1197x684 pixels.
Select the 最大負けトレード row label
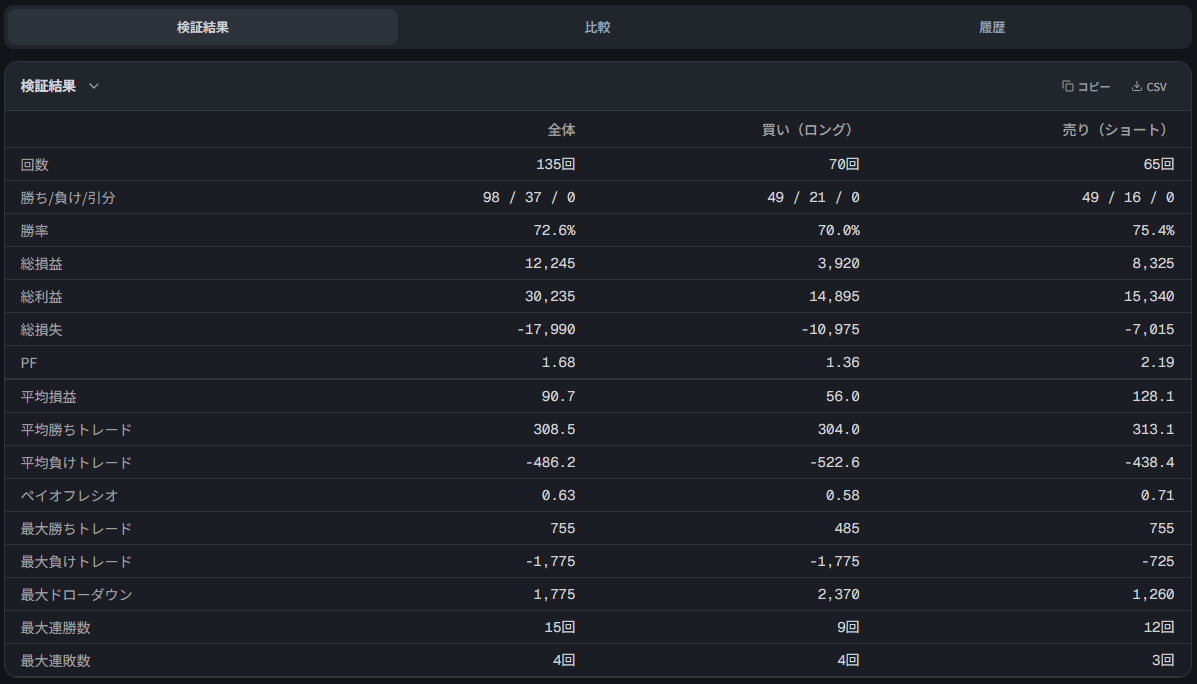(x=76, y=562)
